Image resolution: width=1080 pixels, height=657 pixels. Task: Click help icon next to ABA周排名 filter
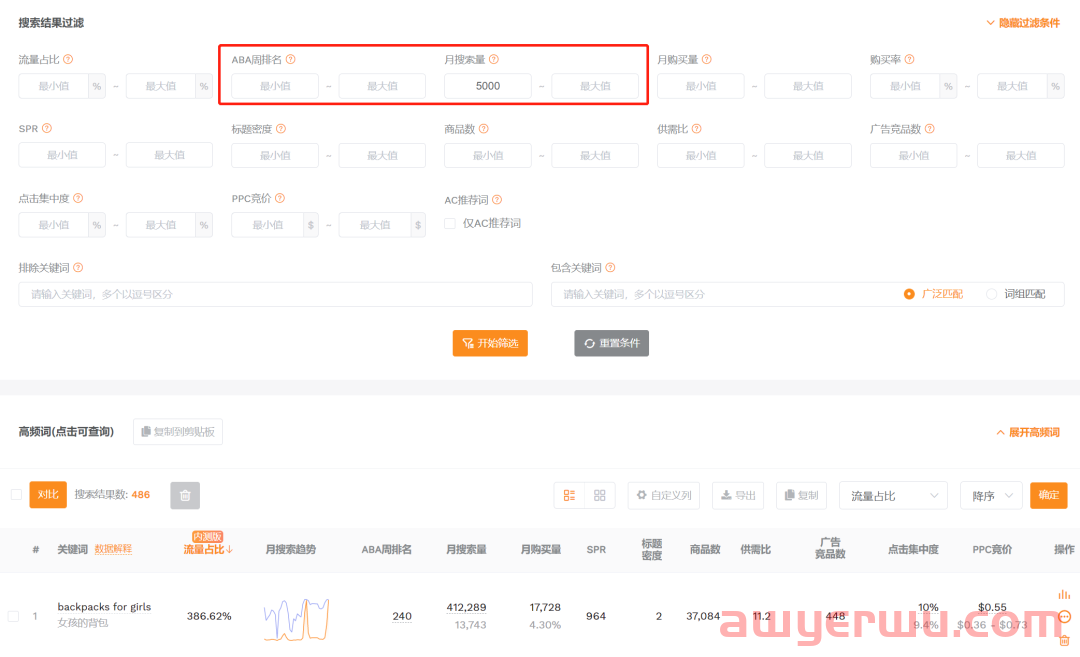(x=291, y=60)
